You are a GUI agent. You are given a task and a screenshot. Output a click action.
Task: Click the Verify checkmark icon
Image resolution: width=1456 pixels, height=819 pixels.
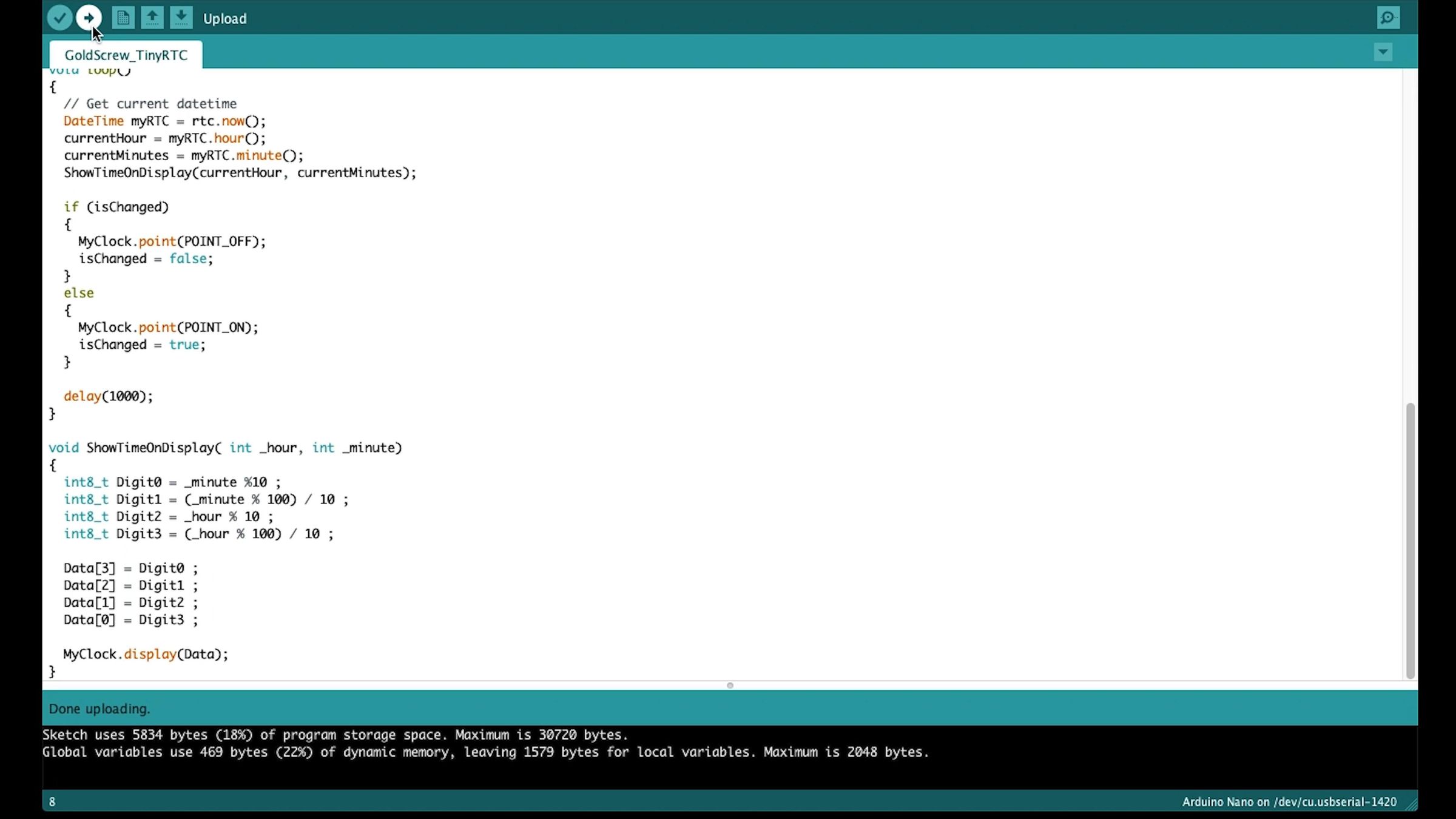tap(59, 18)
